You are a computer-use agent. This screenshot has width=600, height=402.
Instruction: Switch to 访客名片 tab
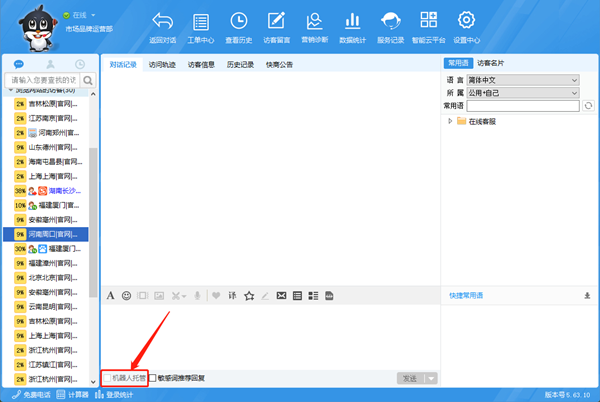[x=495, y=64]
